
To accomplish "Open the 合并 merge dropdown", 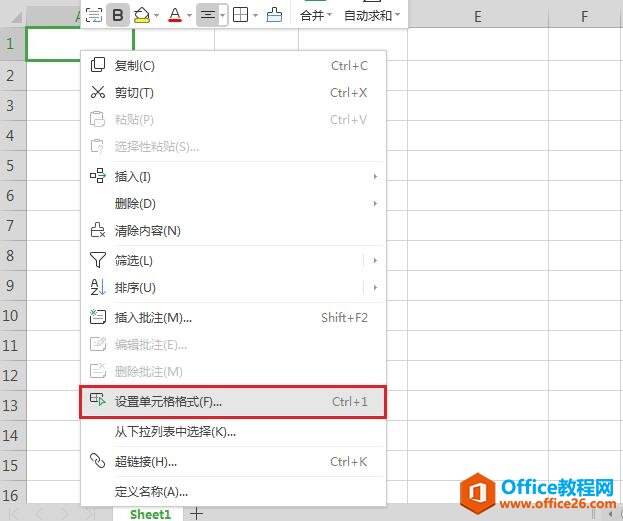I will (x=316, y=15).
